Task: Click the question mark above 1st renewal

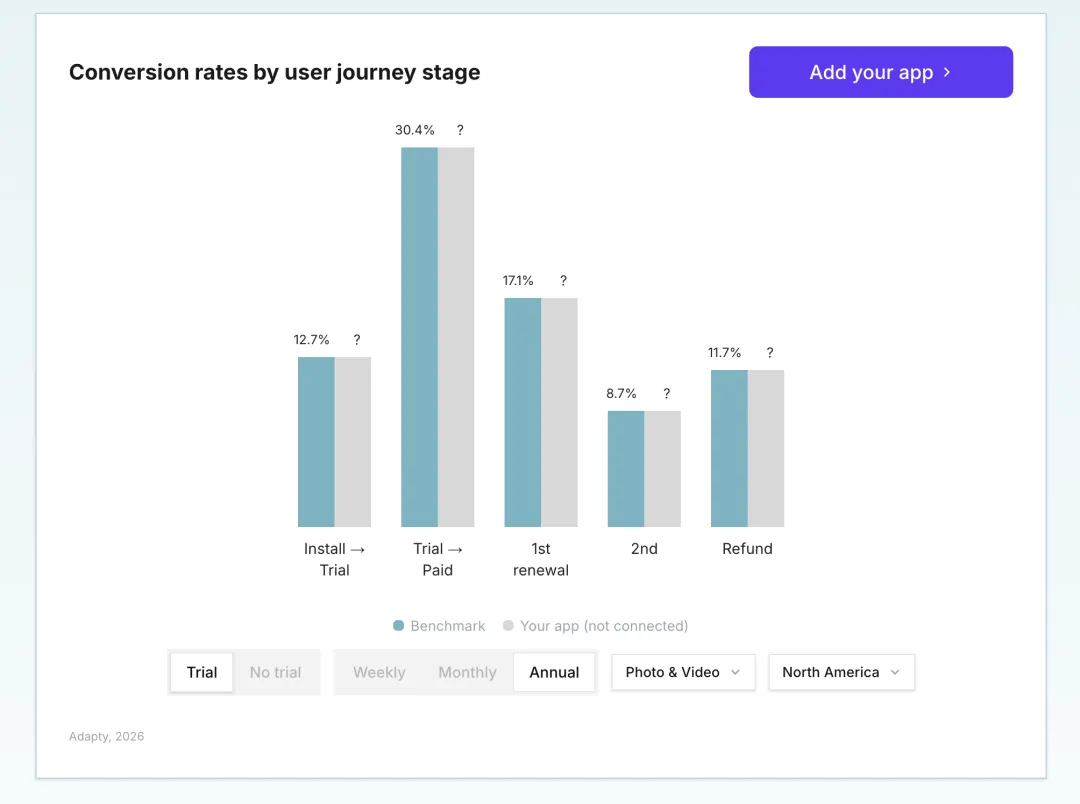Action: [x=563, y=281]
